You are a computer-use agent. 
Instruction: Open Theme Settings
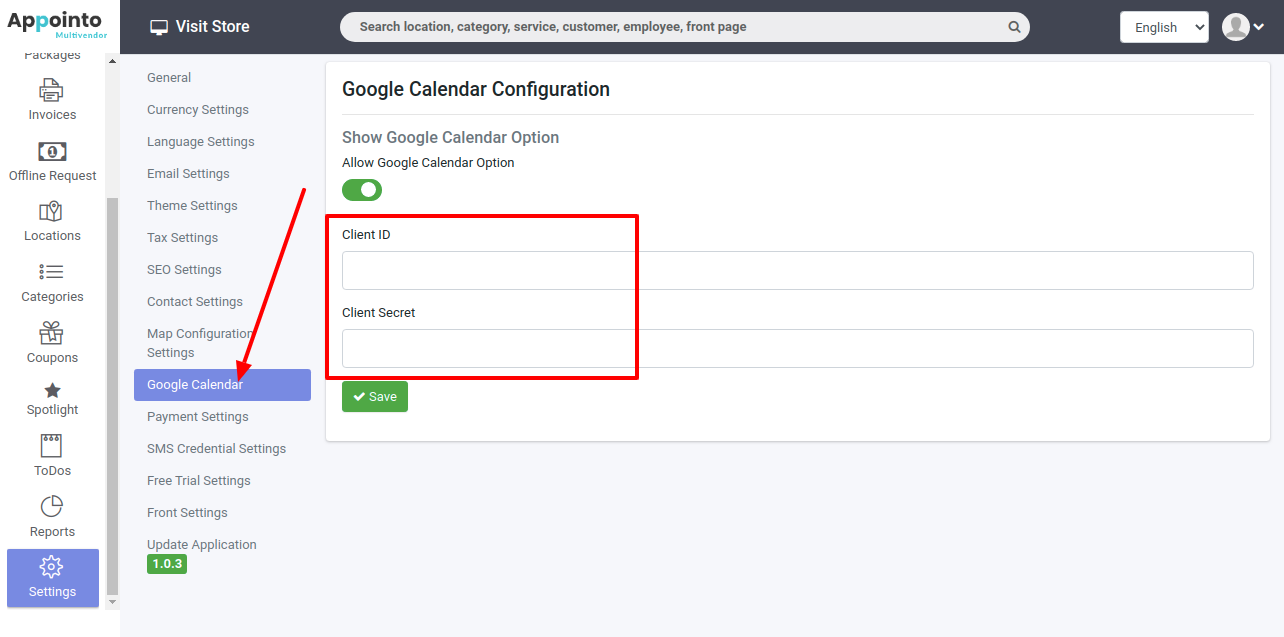point(192,206)
